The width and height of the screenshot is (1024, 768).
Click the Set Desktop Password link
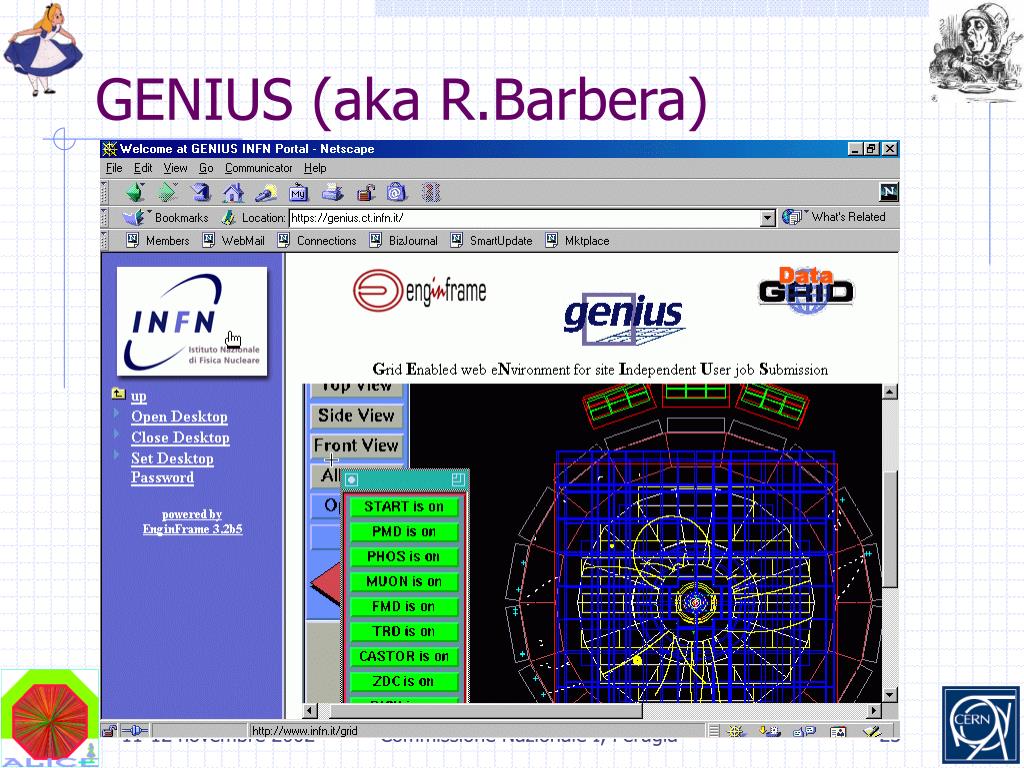[x=172, y=468]
